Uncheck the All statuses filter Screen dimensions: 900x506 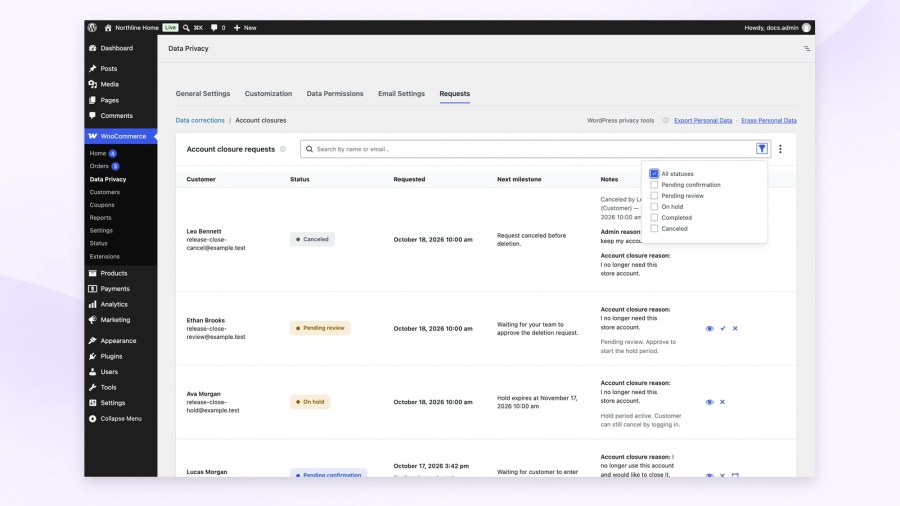[654, 173]
